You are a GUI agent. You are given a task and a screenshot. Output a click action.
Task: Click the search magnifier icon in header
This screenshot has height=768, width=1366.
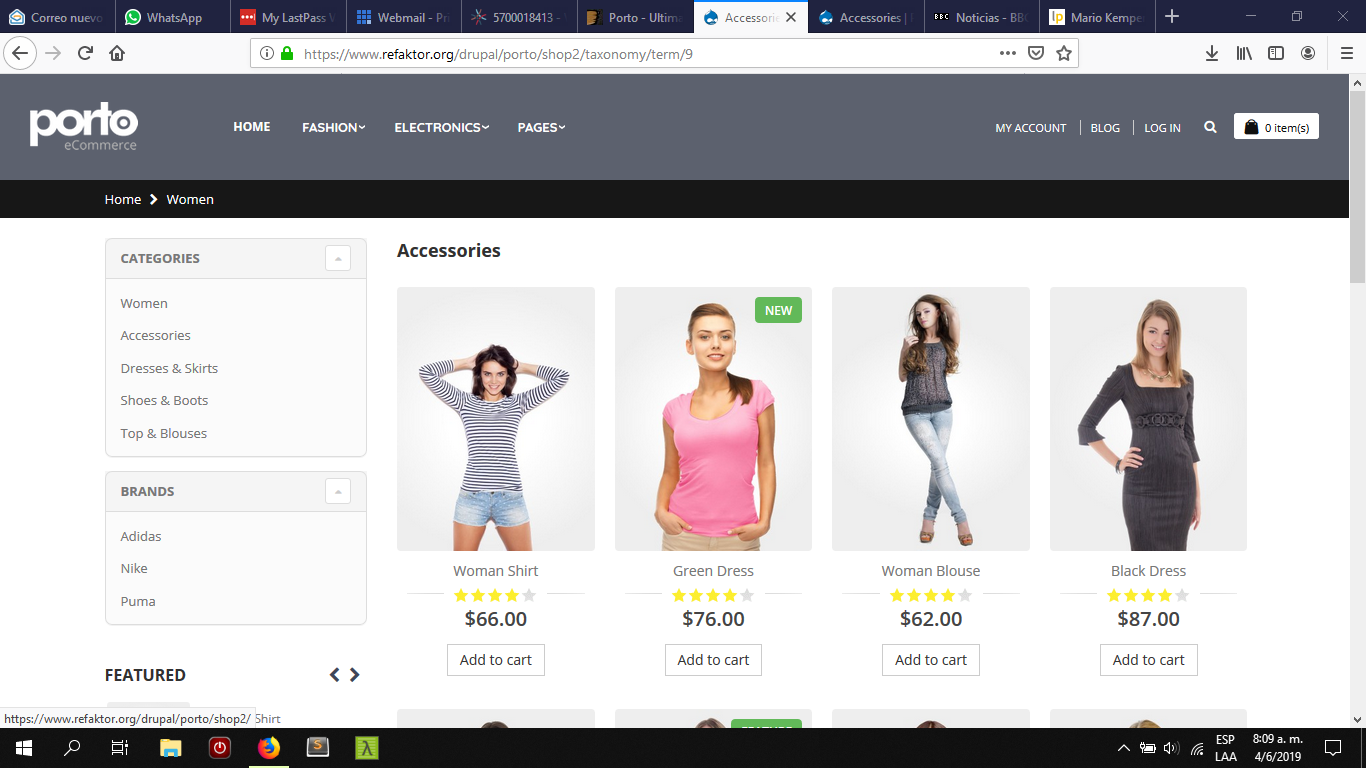1210,127
